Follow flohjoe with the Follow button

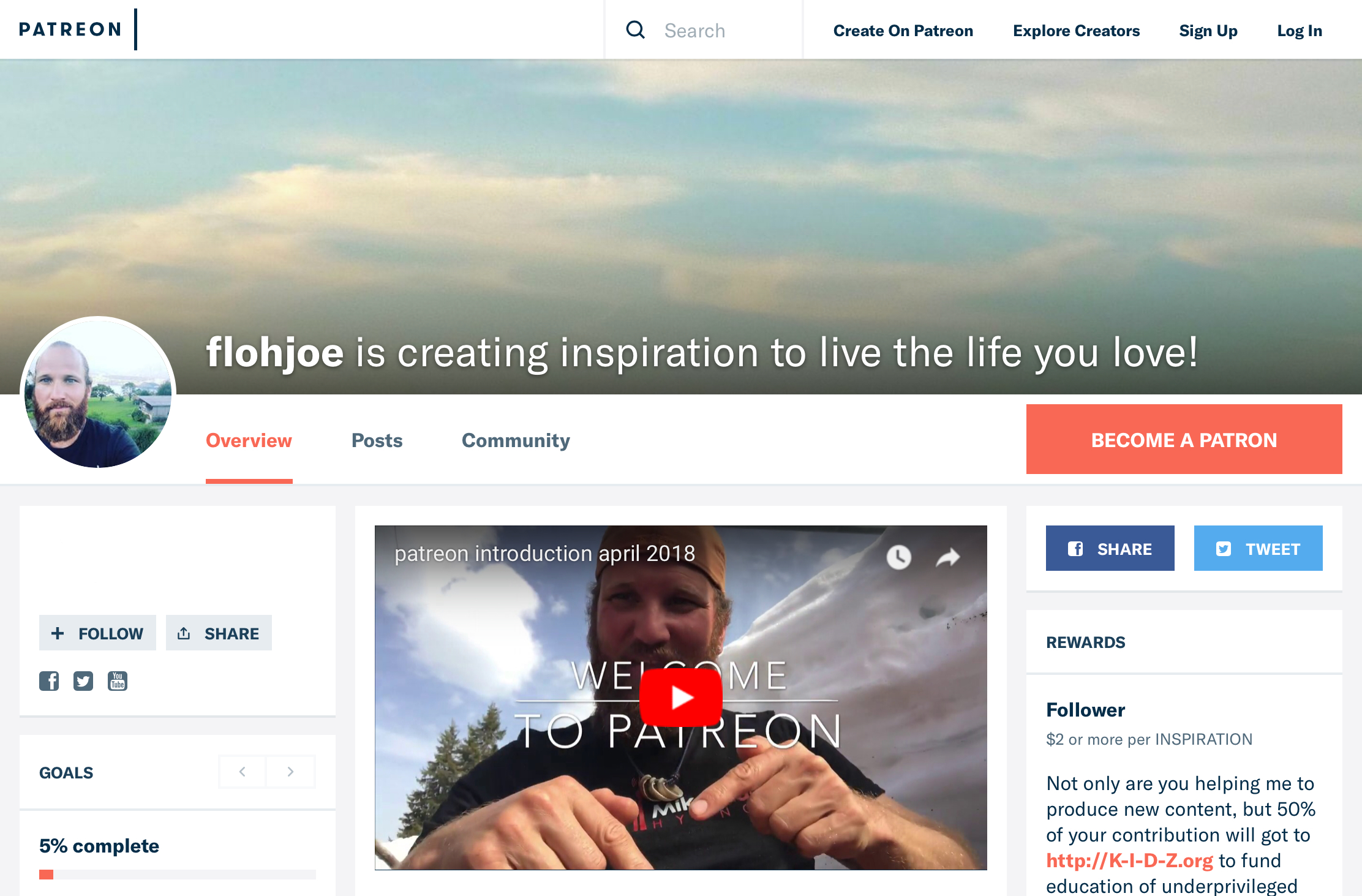(97, 633)
